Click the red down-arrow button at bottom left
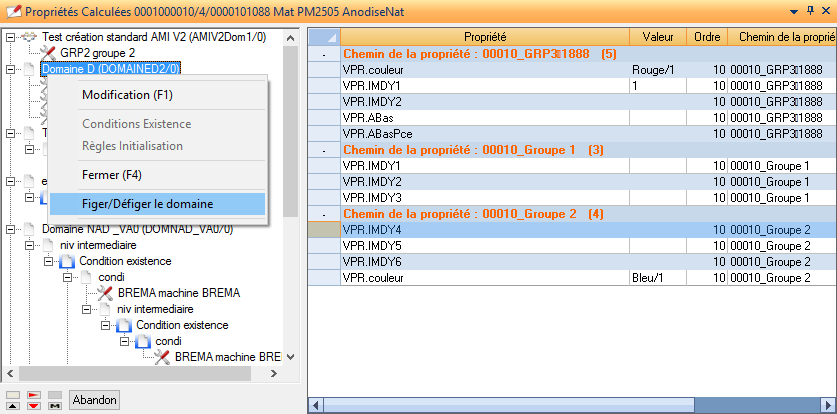This screenshot has height=414, width=837. click(34, 406)
